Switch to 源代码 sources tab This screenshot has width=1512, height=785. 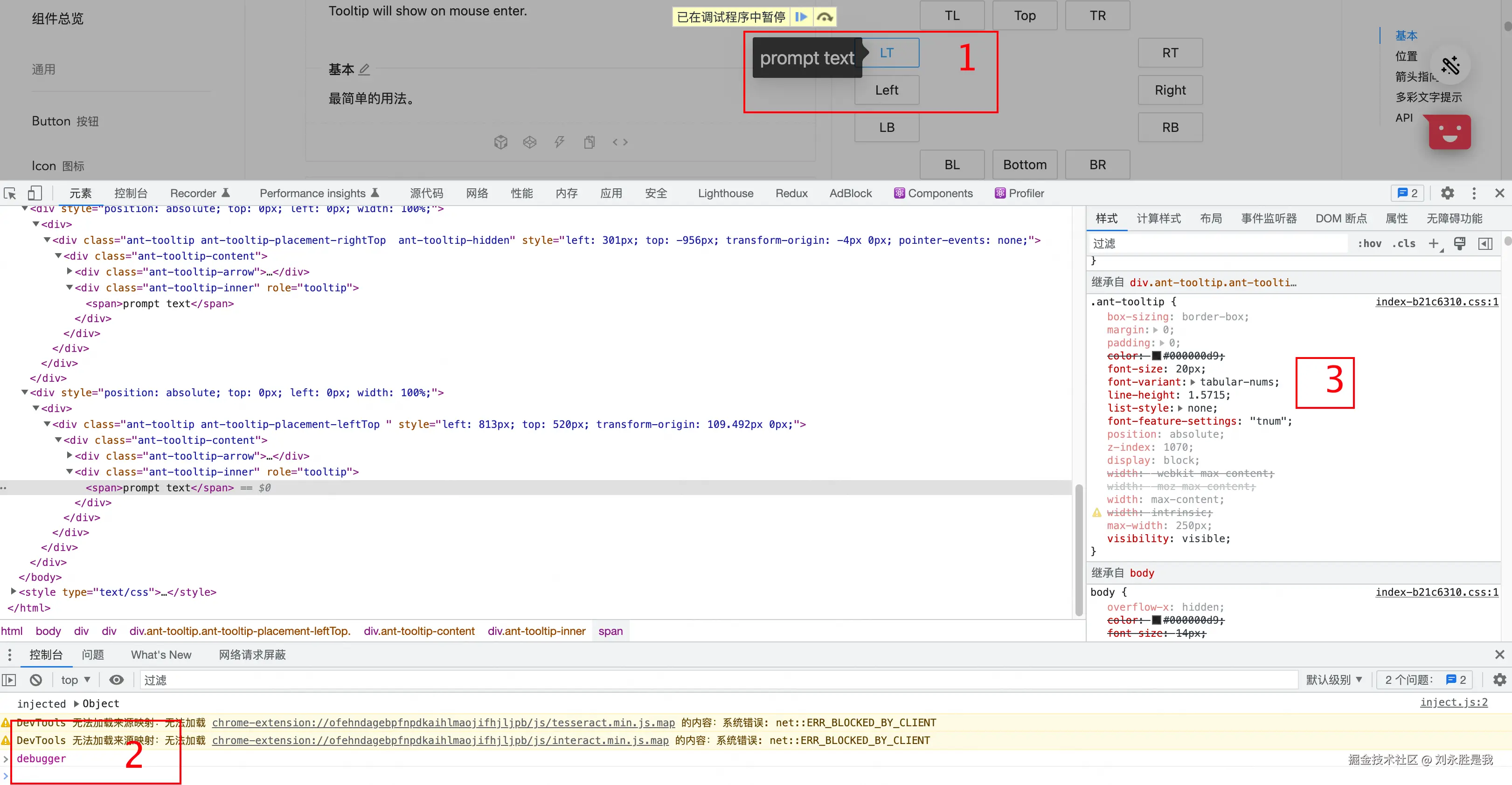426,193
